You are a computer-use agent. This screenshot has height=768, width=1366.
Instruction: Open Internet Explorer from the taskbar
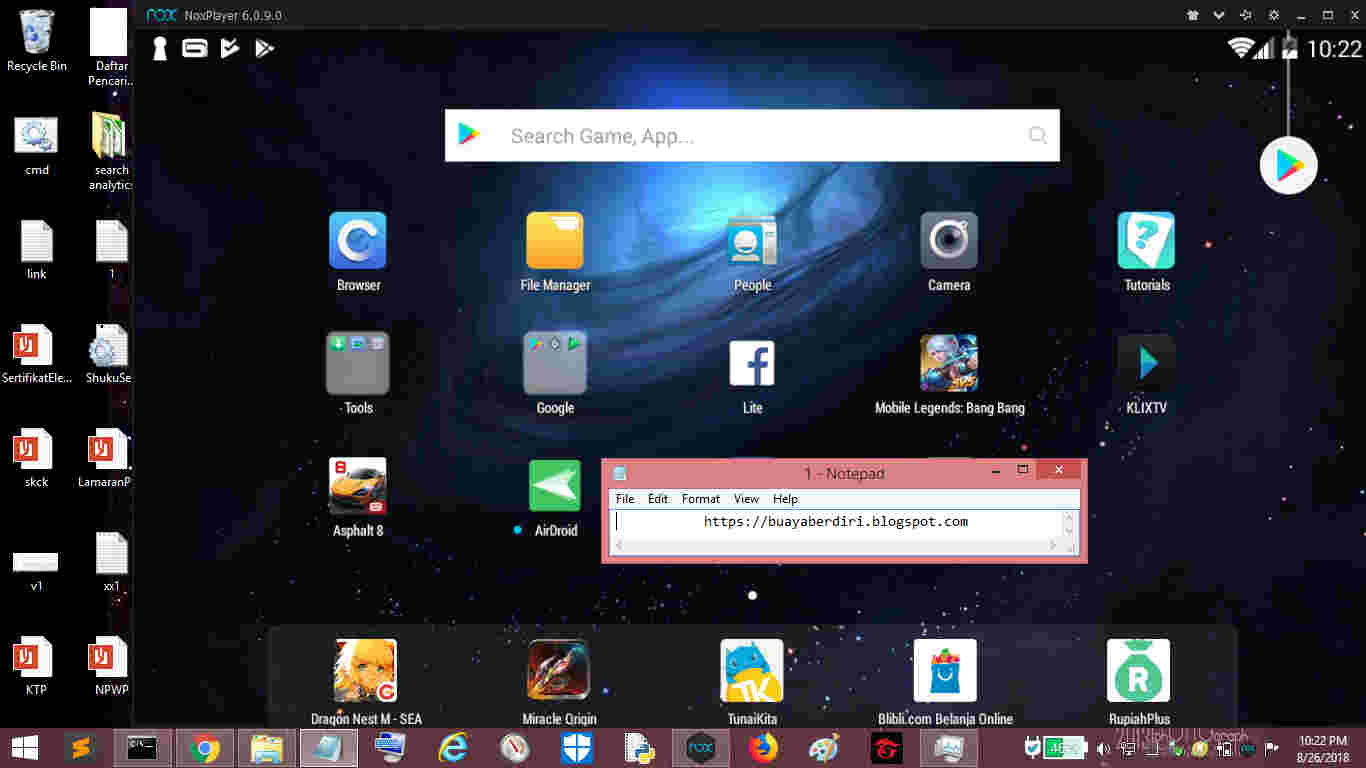[x=453, y=748]
